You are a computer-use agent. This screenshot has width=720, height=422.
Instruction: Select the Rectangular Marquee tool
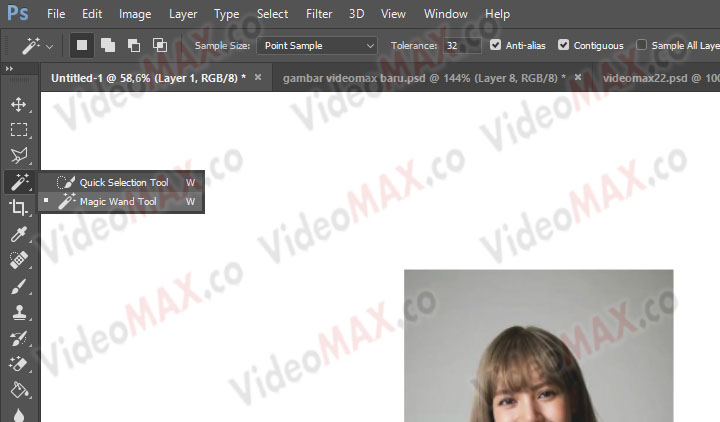pyautogui.click(x=18, y=130)
